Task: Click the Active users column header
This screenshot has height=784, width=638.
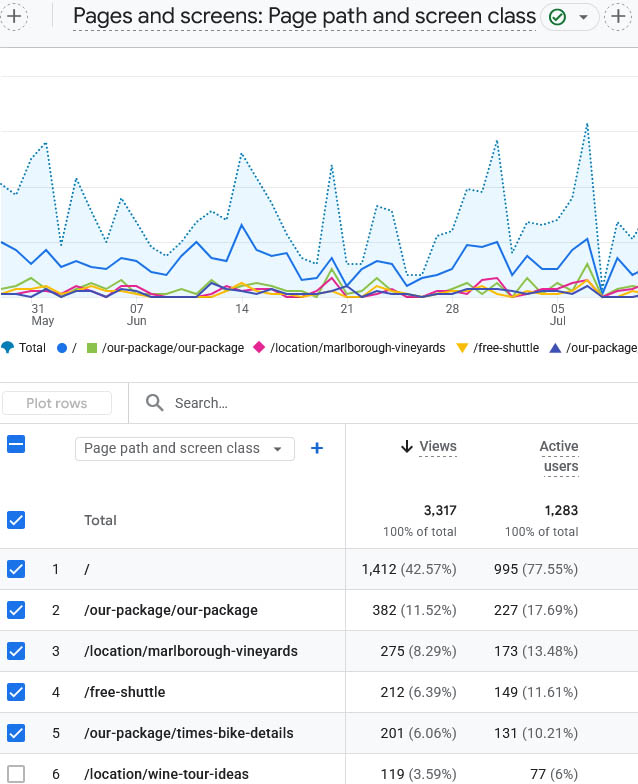Action: pos(559,456)
